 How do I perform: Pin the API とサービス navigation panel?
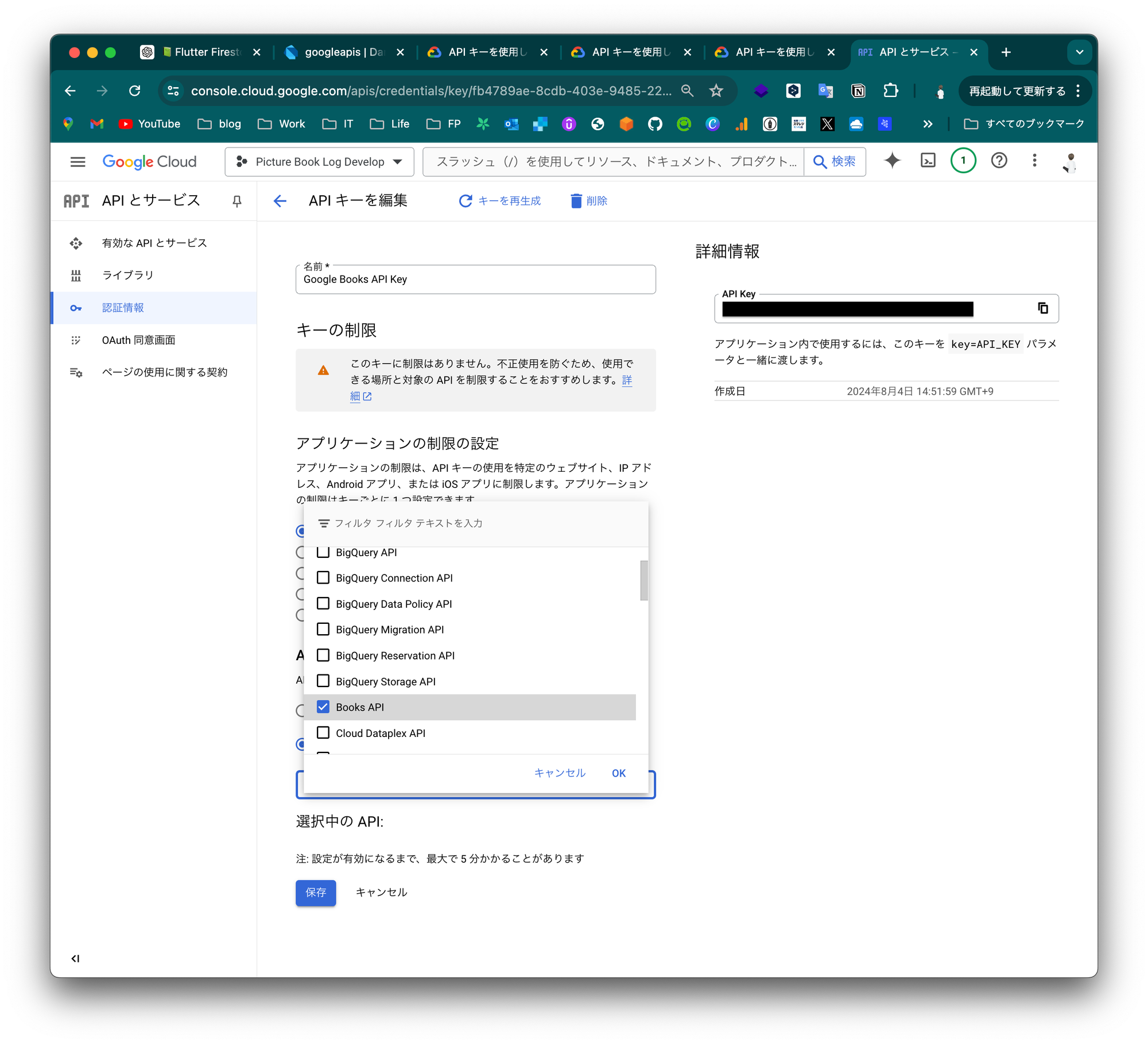pyautogui.click(x=238, y=201)
